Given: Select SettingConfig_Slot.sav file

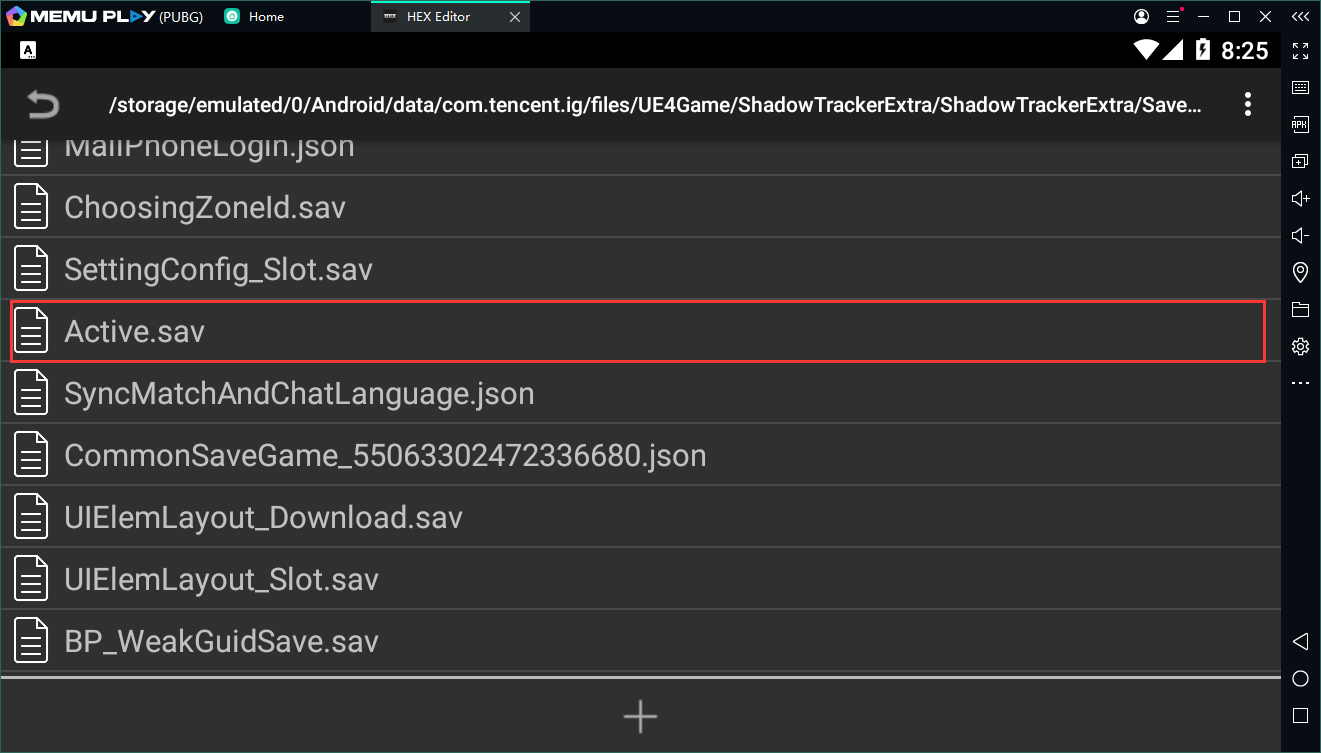Looking at the screenshot, I should pyautogui.click(x=218, y=270).
